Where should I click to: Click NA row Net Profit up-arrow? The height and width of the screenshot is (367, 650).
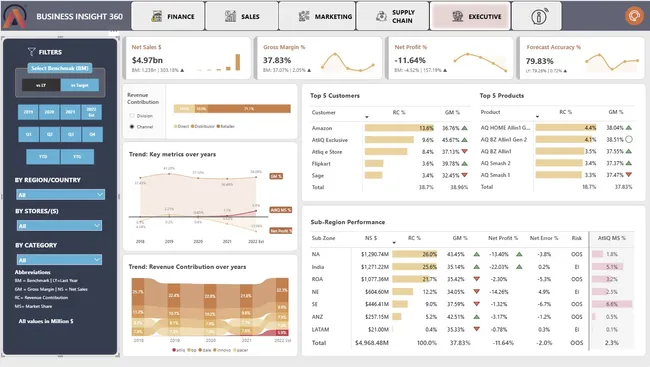(519, 254)
